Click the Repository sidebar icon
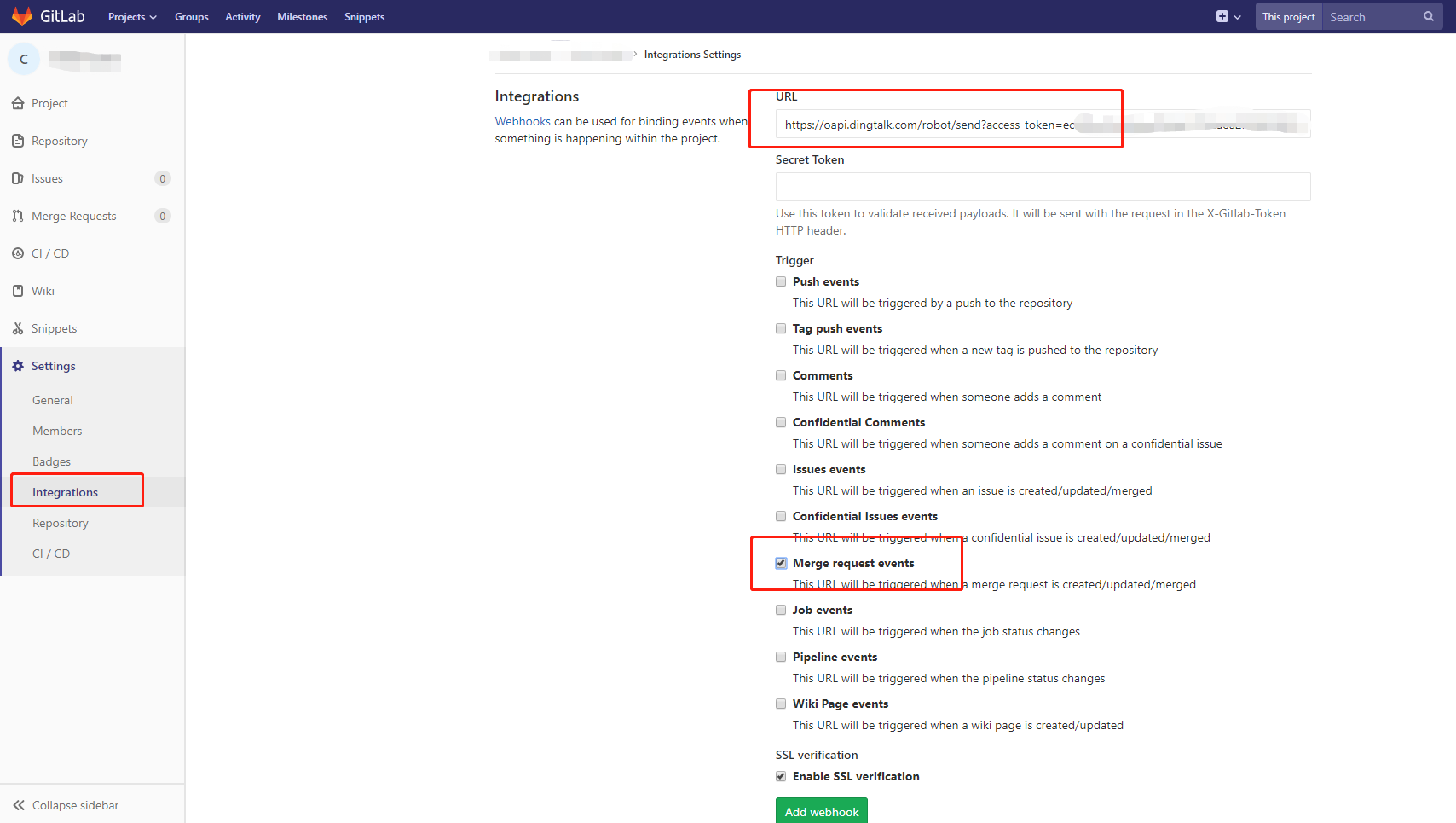Image resolution: width=1456 pixels, height=823 pixels. (x=18, y=141)
